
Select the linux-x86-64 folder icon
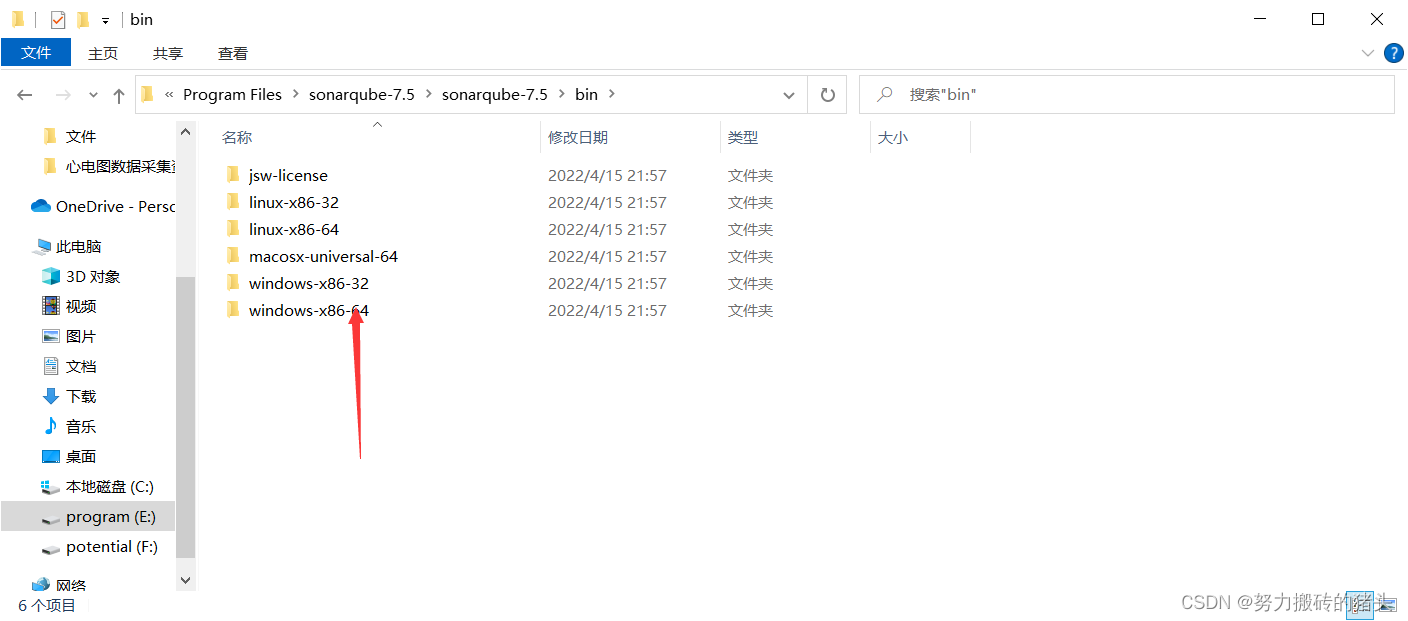tap(233, 229)
